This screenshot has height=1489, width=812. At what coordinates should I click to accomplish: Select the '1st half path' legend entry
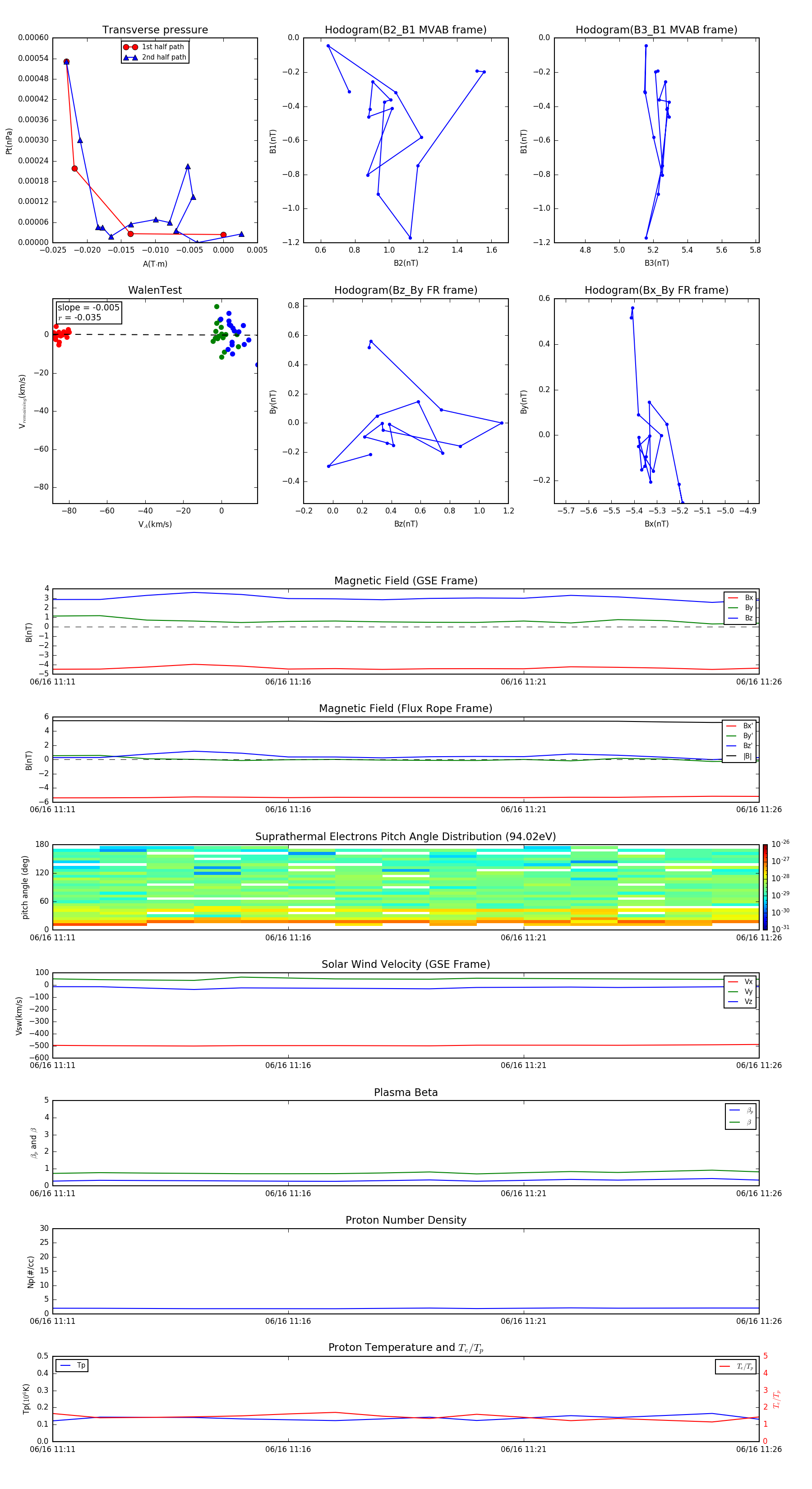pos(154,47)
